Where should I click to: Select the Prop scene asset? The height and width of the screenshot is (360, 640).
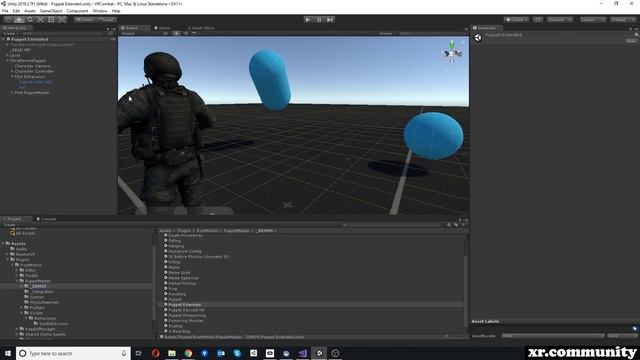pyautogui.click(x=173, y=289)
